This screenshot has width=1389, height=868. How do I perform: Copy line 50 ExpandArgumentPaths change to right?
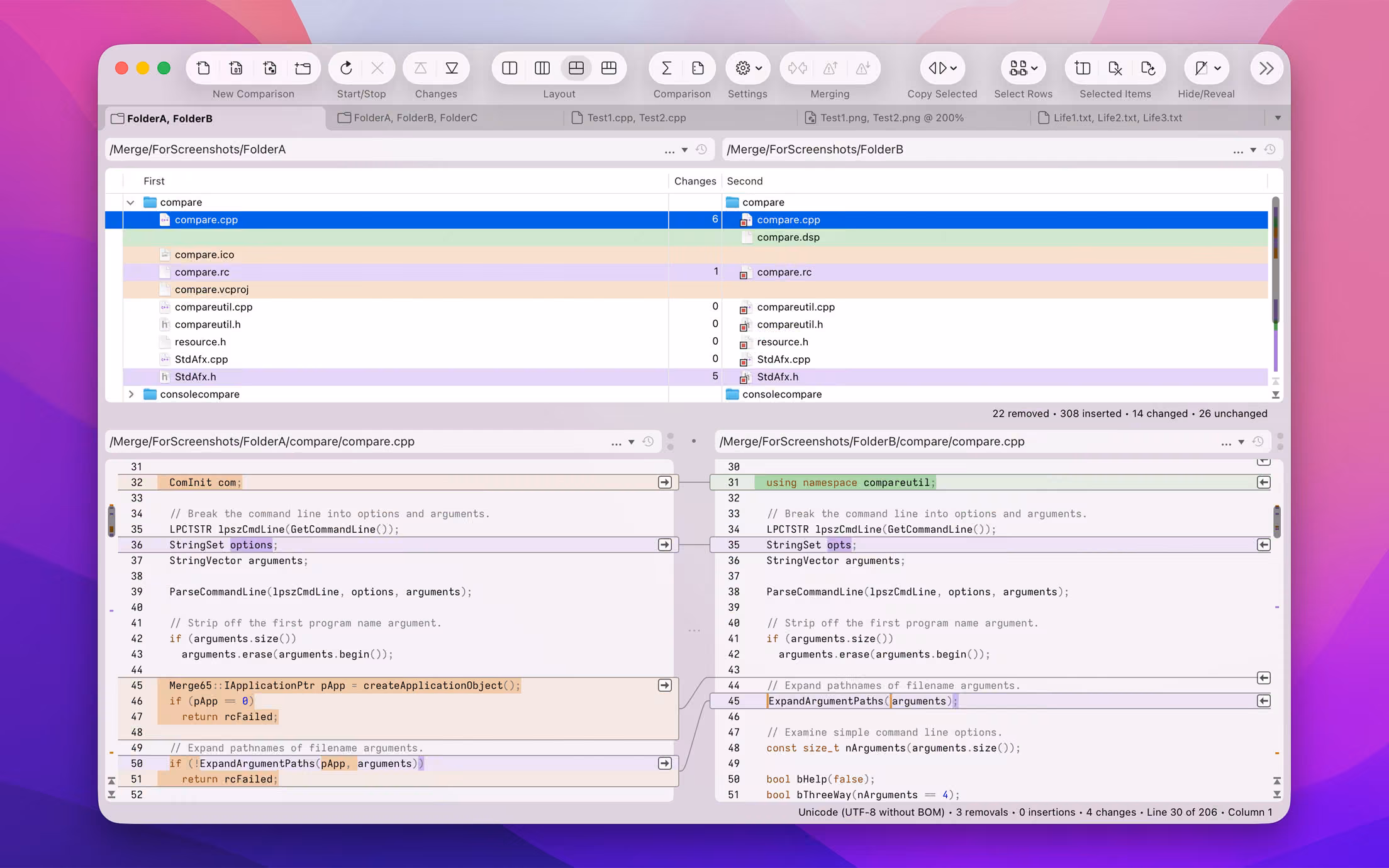click(665, 763)
